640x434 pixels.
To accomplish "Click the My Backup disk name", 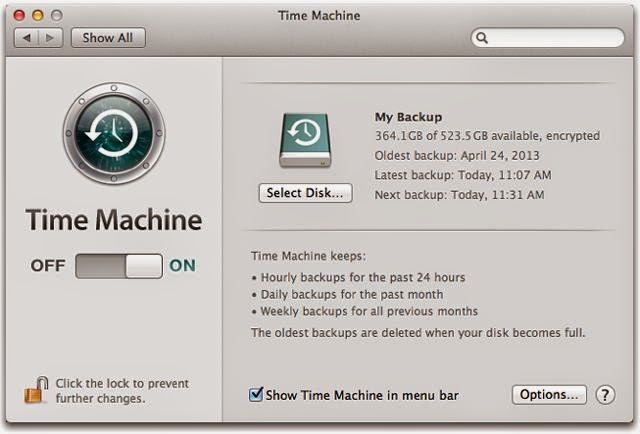I will pos(408,117).
